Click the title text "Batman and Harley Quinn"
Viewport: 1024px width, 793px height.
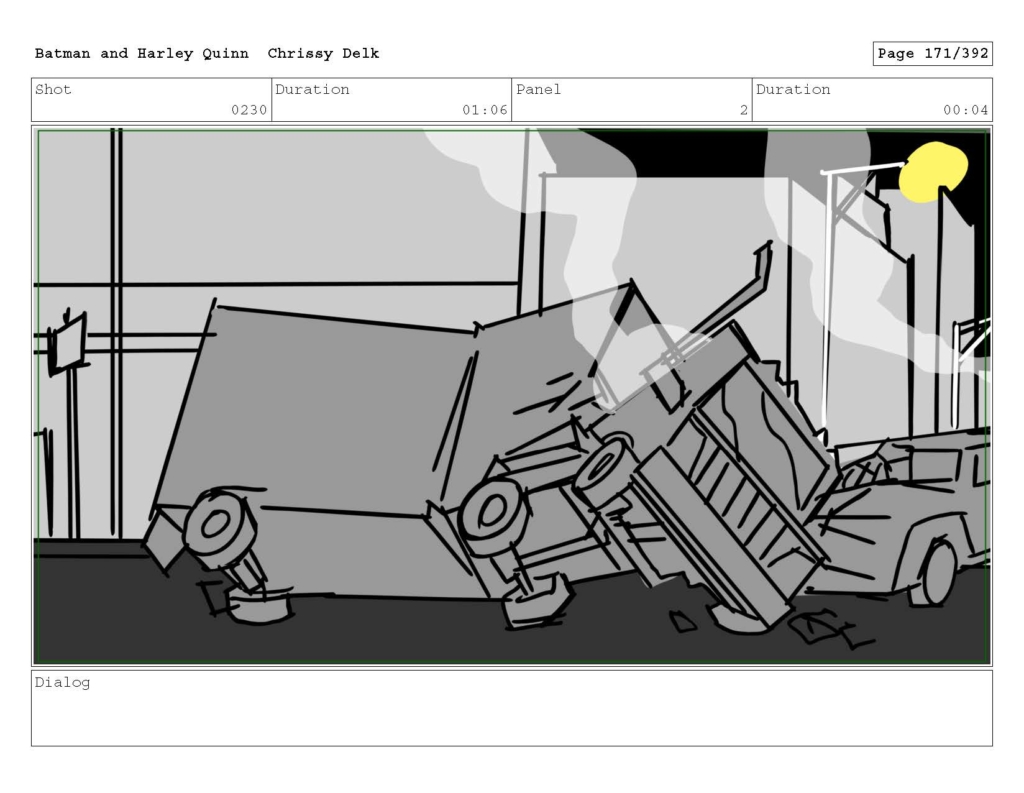(142, 54)
